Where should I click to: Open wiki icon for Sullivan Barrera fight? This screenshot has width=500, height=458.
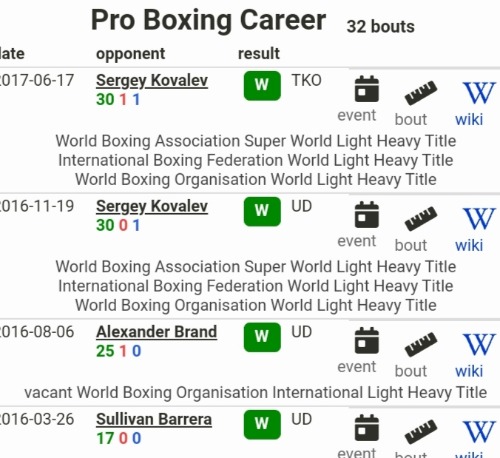click(x=479, y=432)
